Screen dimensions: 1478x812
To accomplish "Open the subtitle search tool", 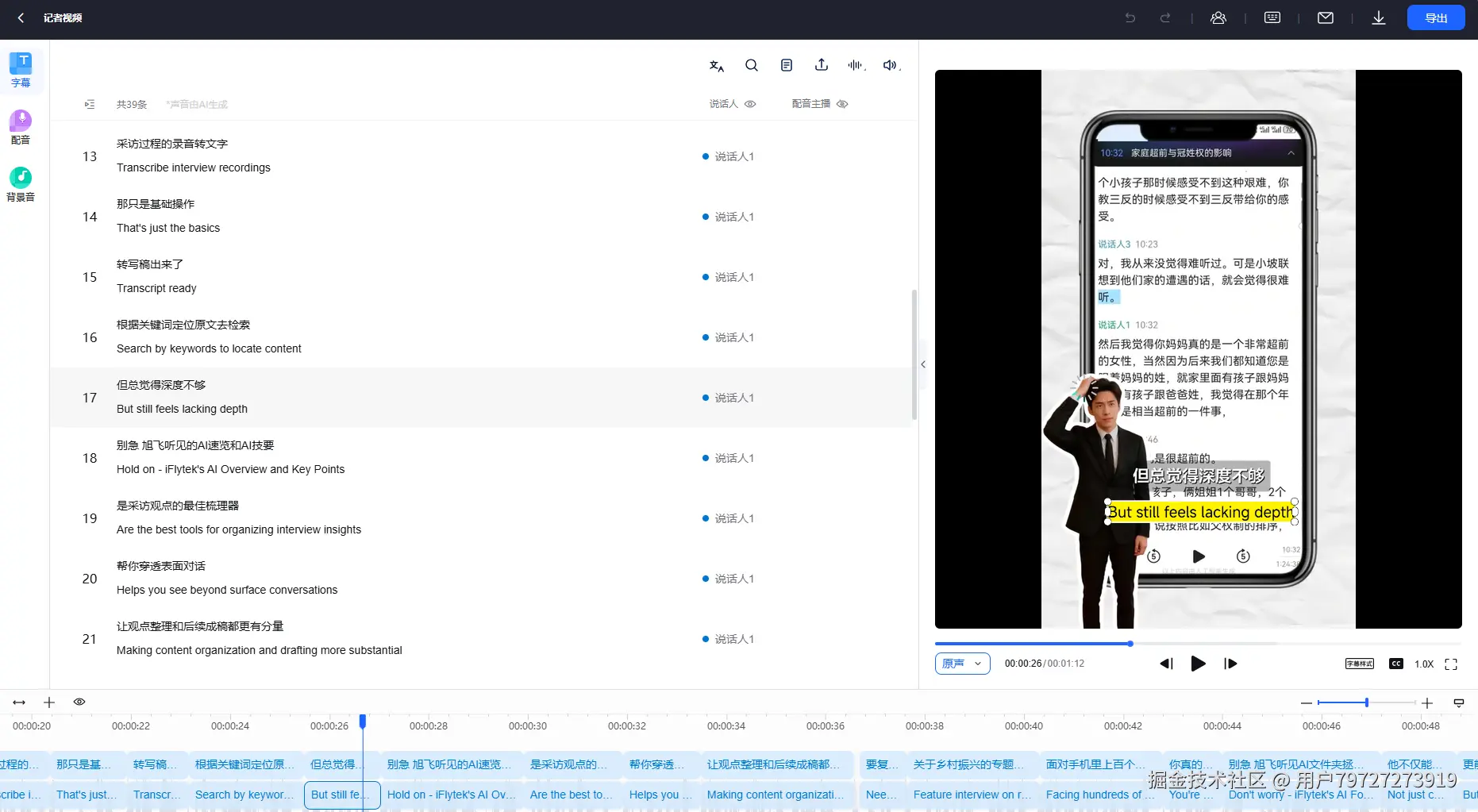I will (752, 65).
